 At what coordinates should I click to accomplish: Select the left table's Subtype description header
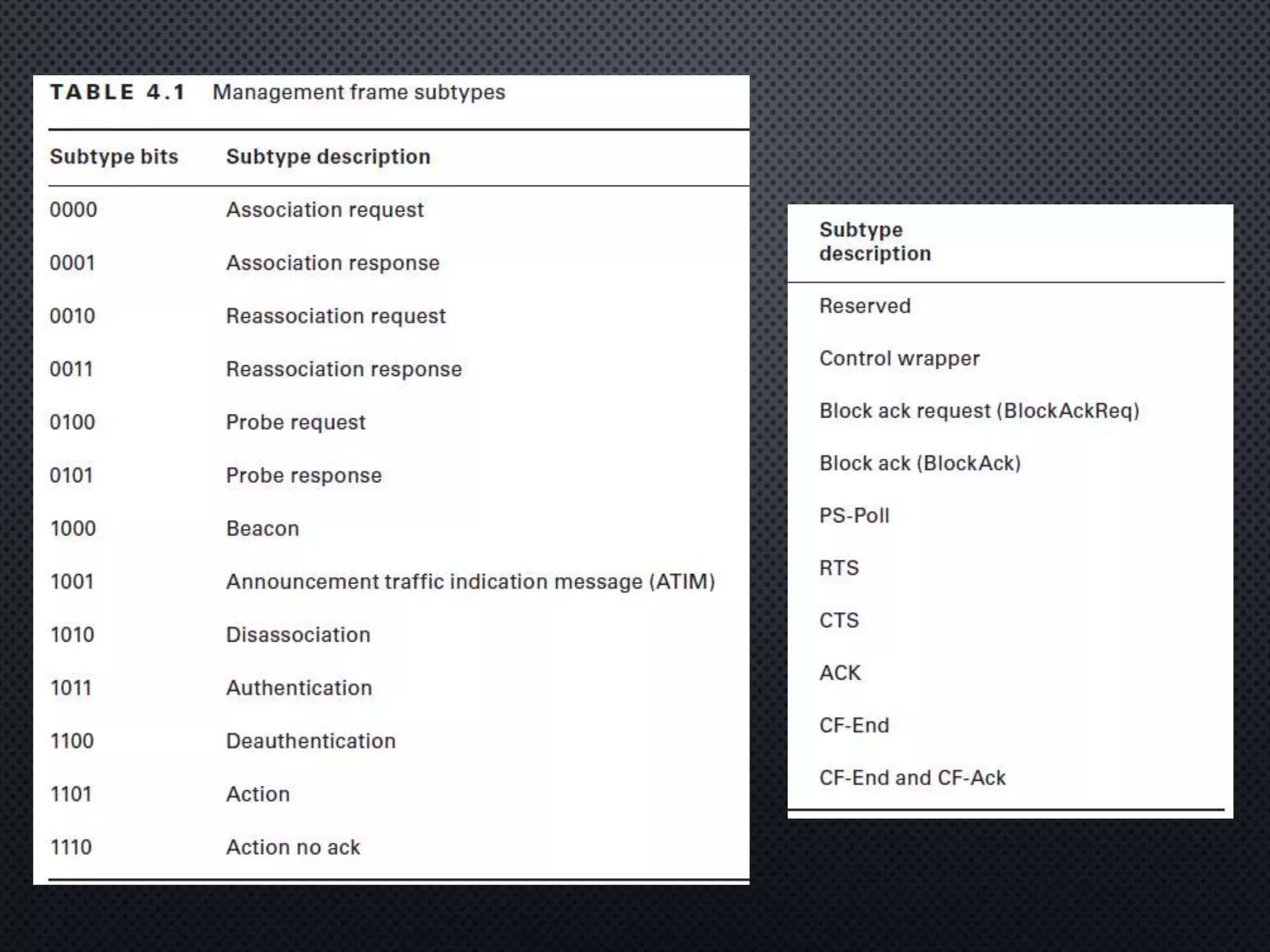tap(327, 157)
